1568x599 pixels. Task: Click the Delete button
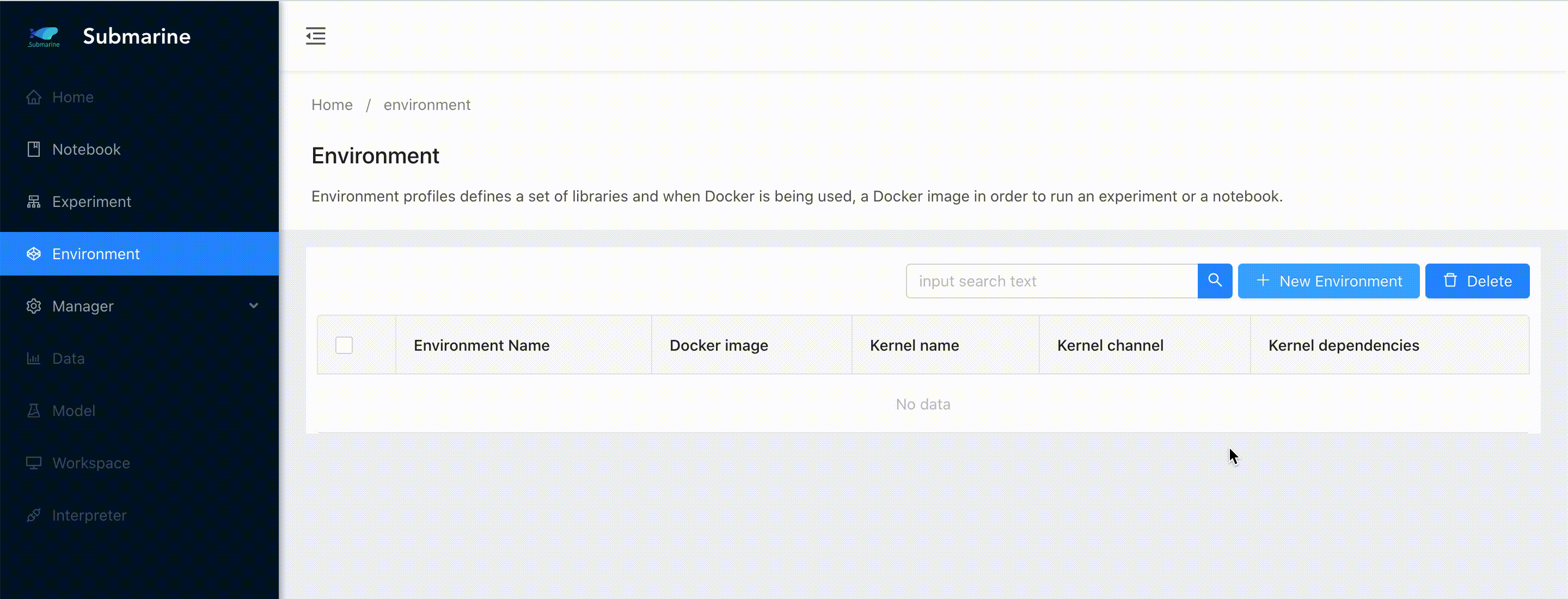[1477, 281]
